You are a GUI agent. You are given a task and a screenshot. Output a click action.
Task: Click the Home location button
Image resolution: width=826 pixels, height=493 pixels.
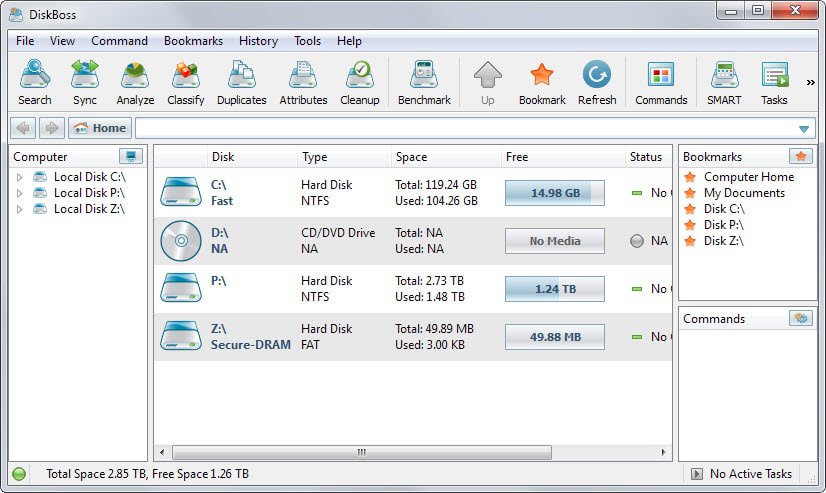(x=100, y=128)
